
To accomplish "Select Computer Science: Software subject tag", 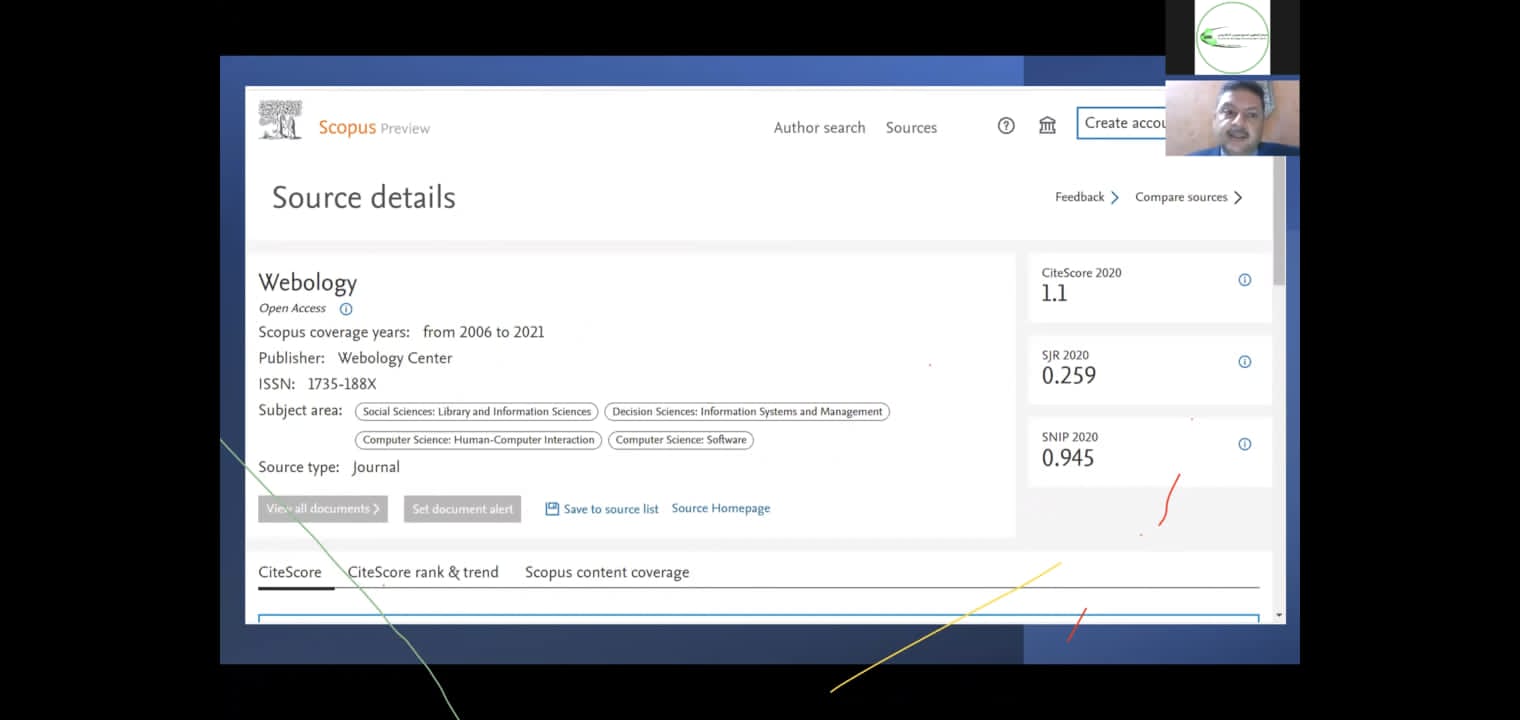I will coord(681,439).
